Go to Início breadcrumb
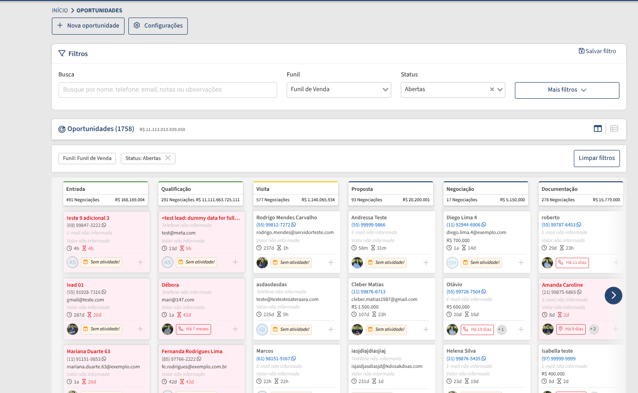Screen dimensions: 638x393 (60, 10)
